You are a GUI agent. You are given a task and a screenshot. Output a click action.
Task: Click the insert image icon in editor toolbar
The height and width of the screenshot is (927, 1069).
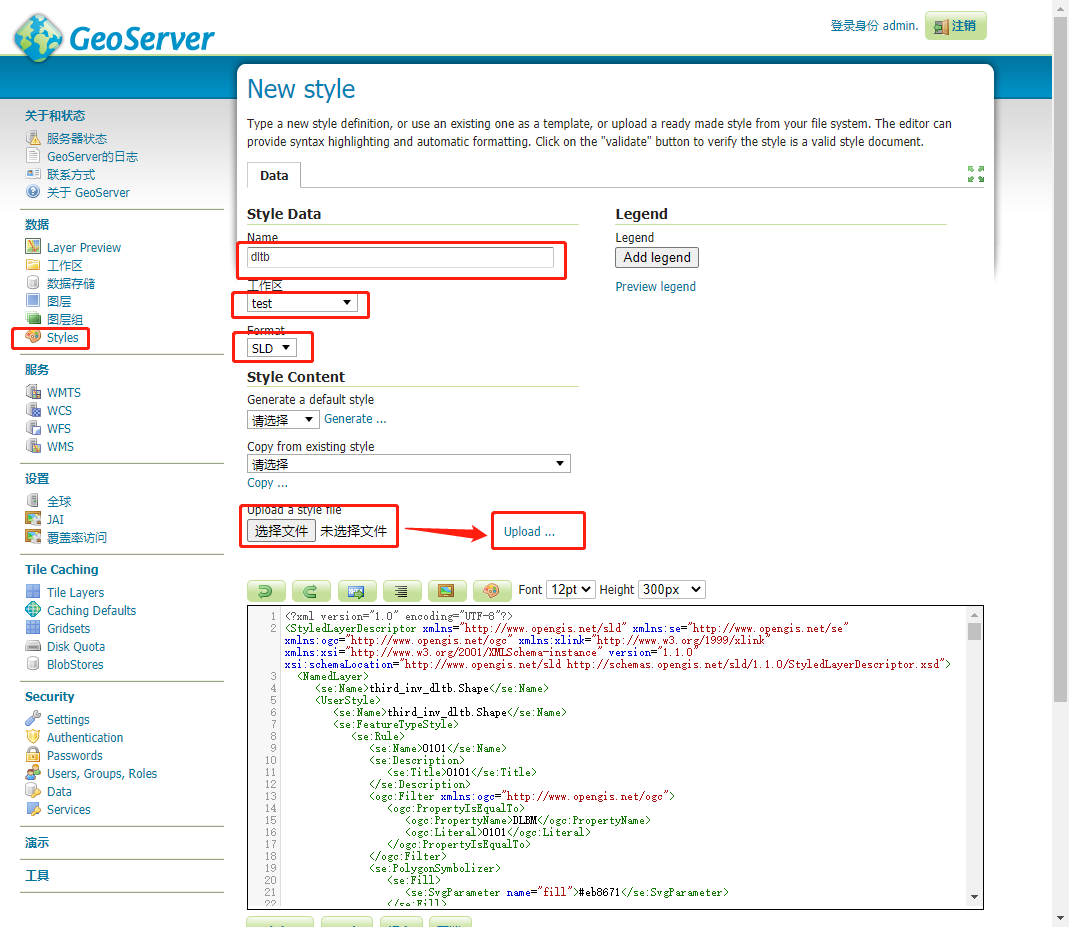[447, 590]
